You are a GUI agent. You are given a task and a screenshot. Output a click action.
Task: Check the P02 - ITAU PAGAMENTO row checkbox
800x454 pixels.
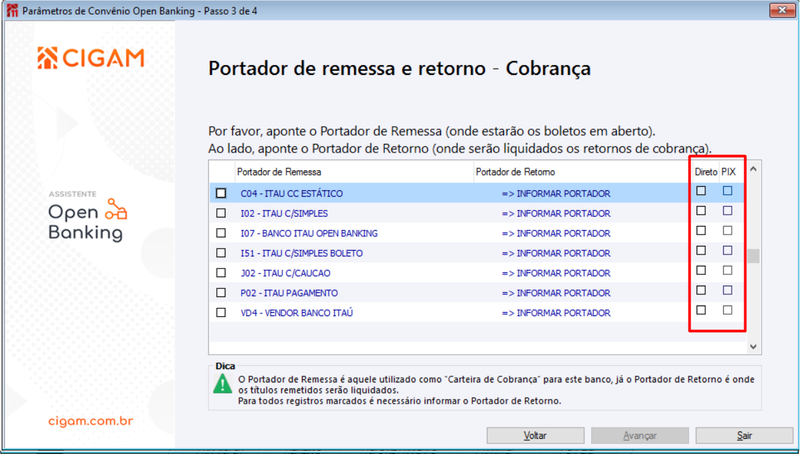[x=221, y=293]
